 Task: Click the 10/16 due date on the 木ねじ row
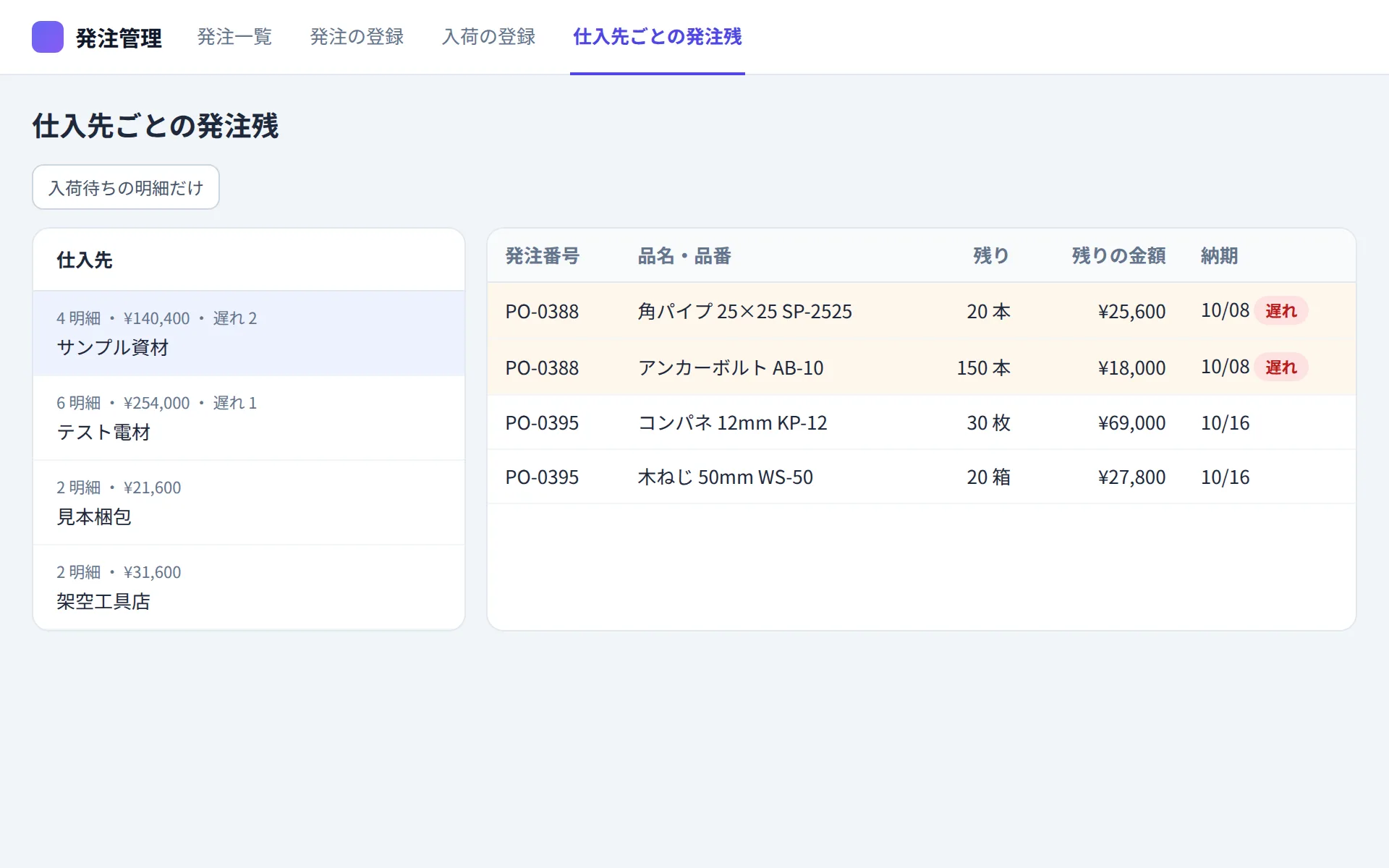coord(1226,477)
